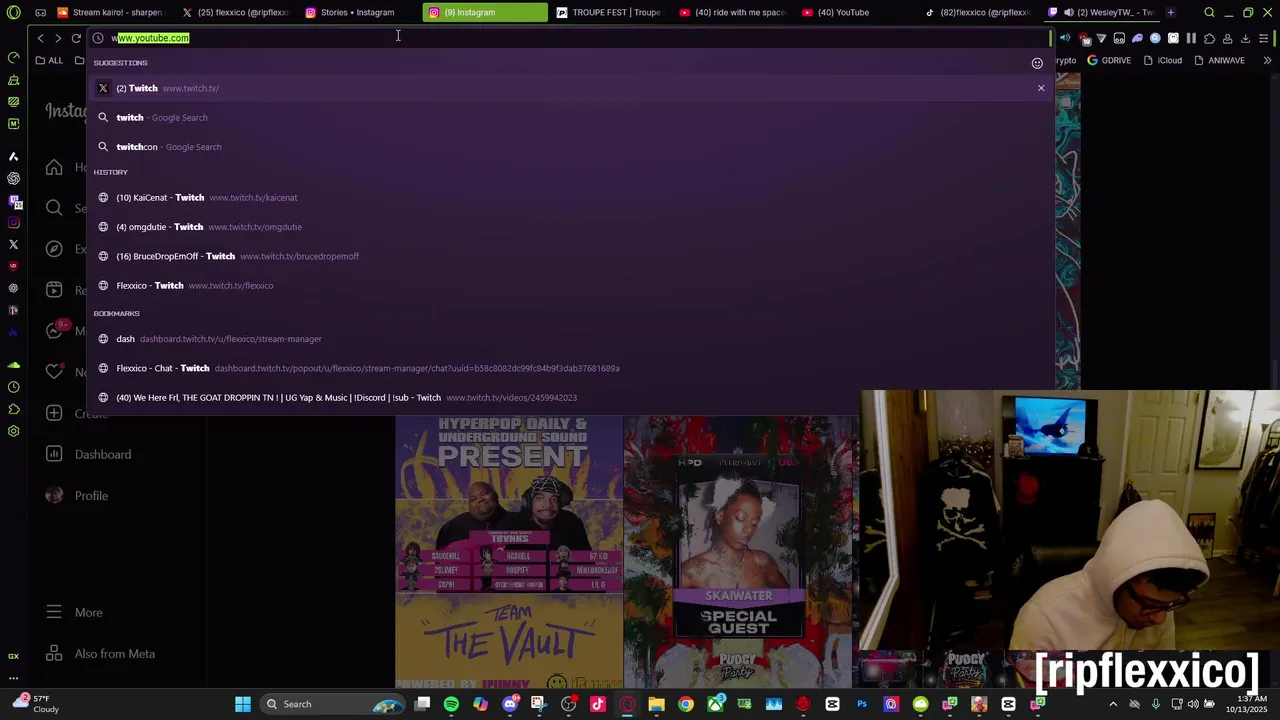The height and width of the screenshot is (720, 1280).
Task: Open Also from Meta in Instagram sidebar
Action: [x=100, y=654]
